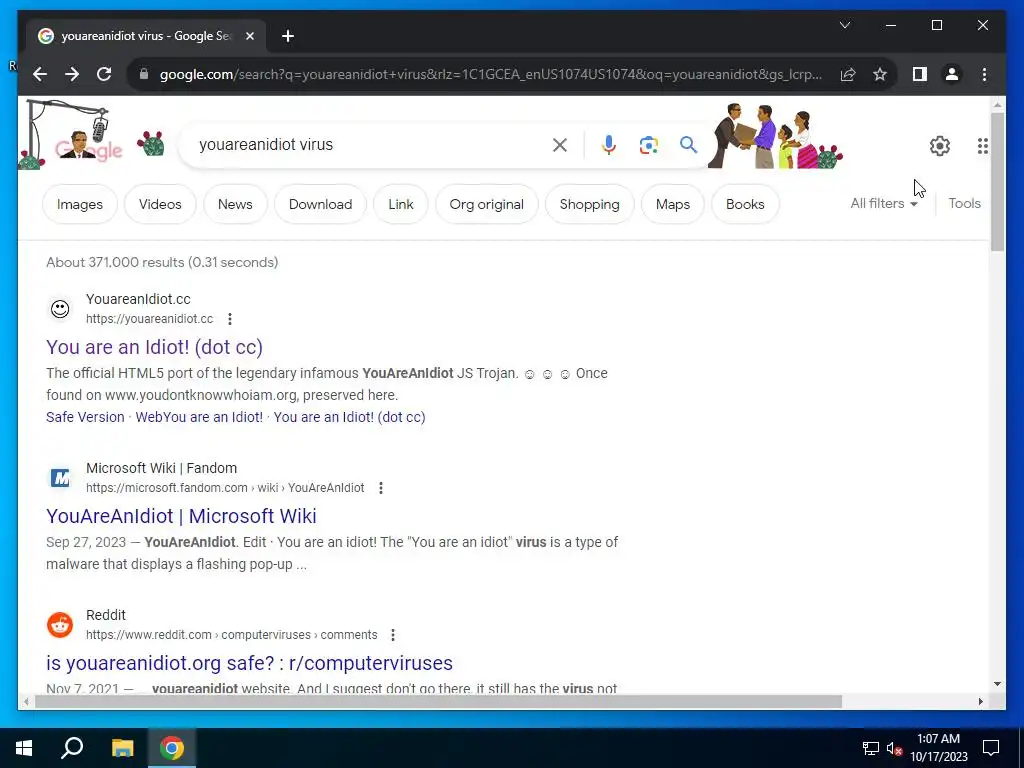The height and width of the screenshot is (768, 1024).
Task: Open the Chrome profile avatar
Action: (x=952, y=74)
